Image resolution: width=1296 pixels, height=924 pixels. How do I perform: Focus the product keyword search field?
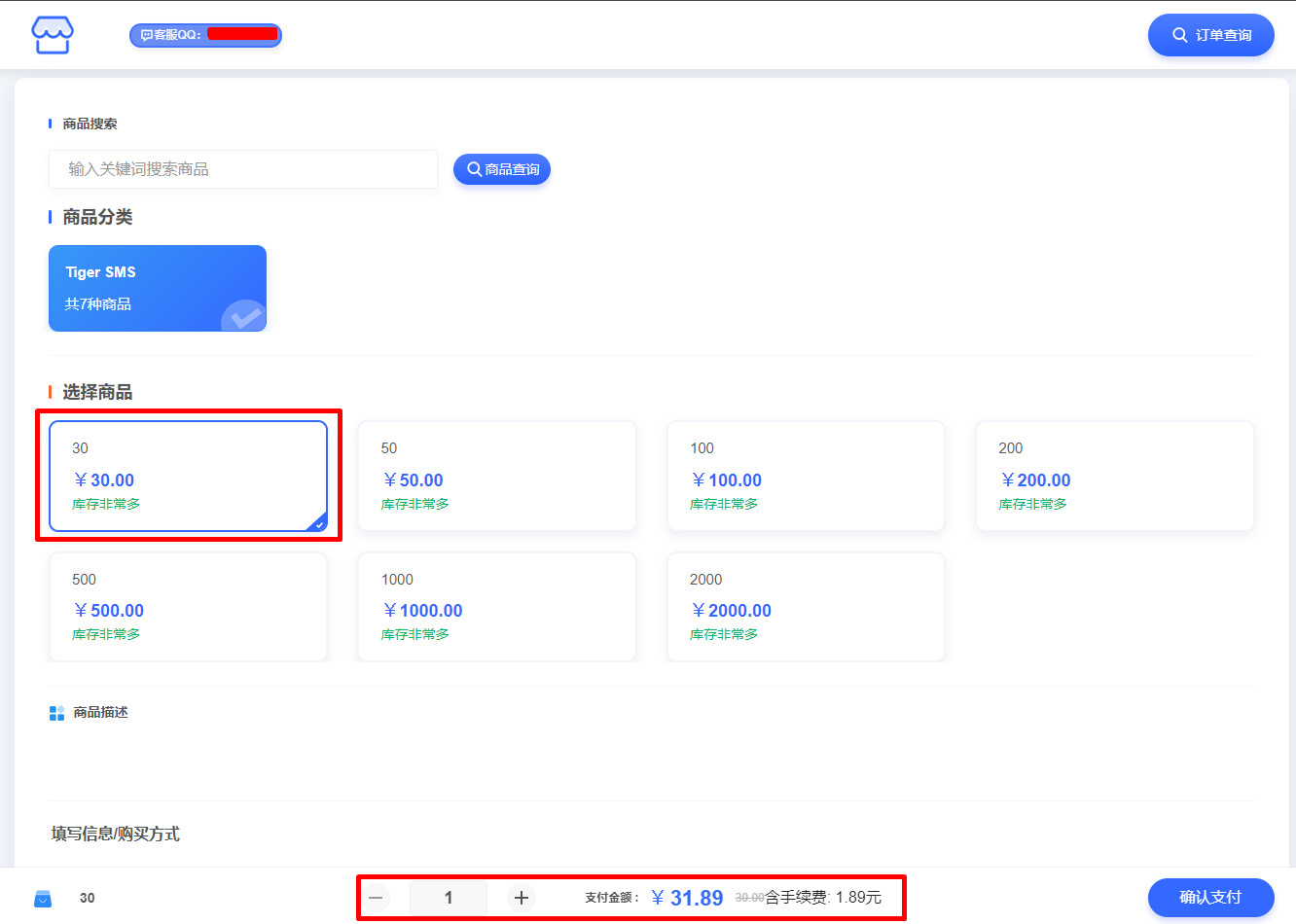point(243,169)
